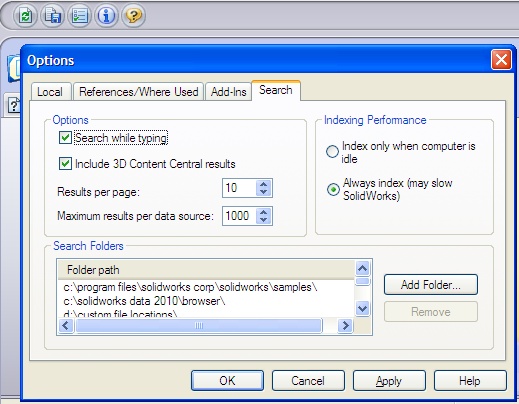Toggle Include 3D Content Central results checkbox
This screenshot has width=519, height=404.
pyautogui.click(x=65, y=163)
